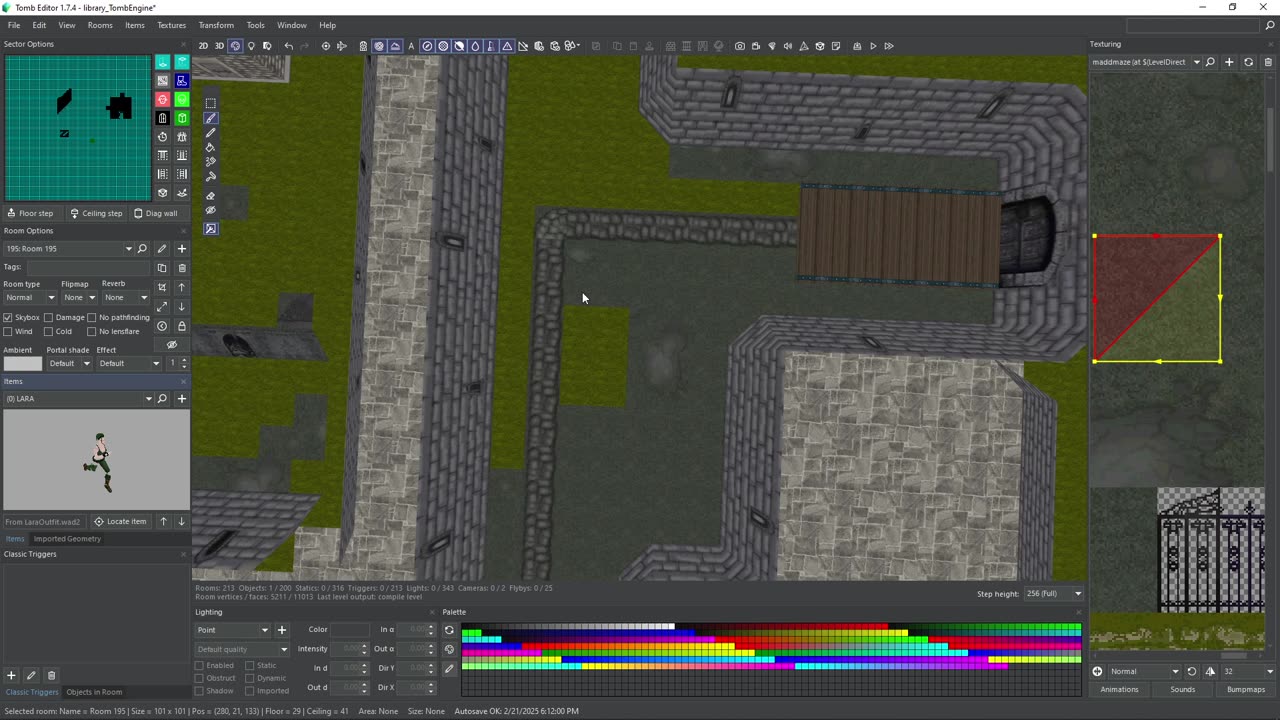This screenshot has width=1280, height=720.
Task: Click the Locate item button
Action: click(120, 521)
